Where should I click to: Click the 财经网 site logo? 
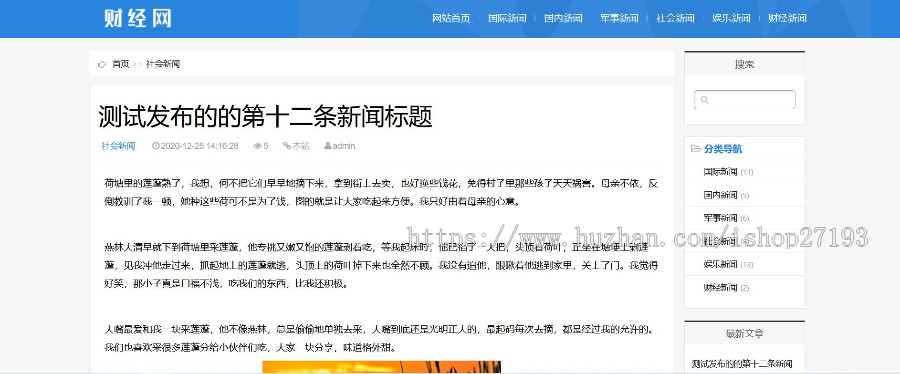[x=138, y=18]
